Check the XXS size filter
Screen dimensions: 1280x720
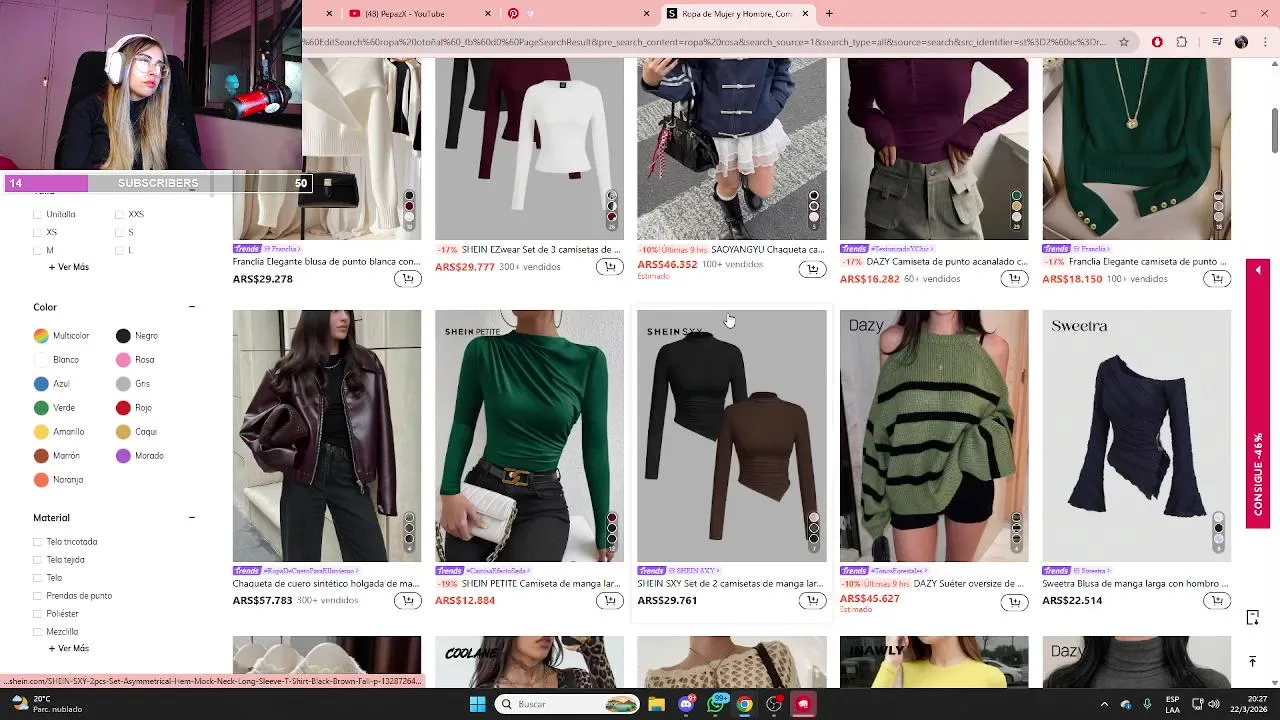[x=119, y=214]
